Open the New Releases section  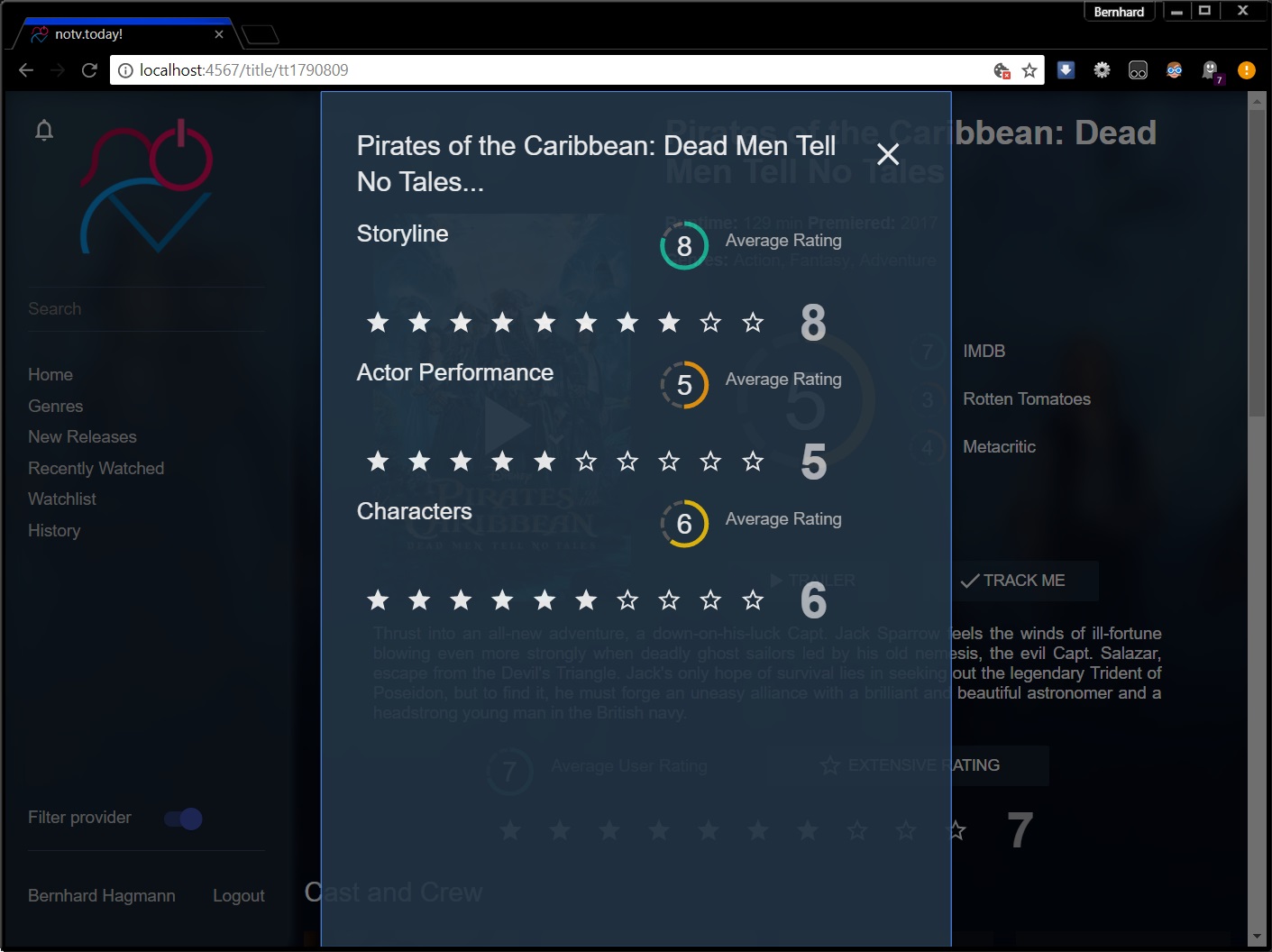tap(82, 436)
